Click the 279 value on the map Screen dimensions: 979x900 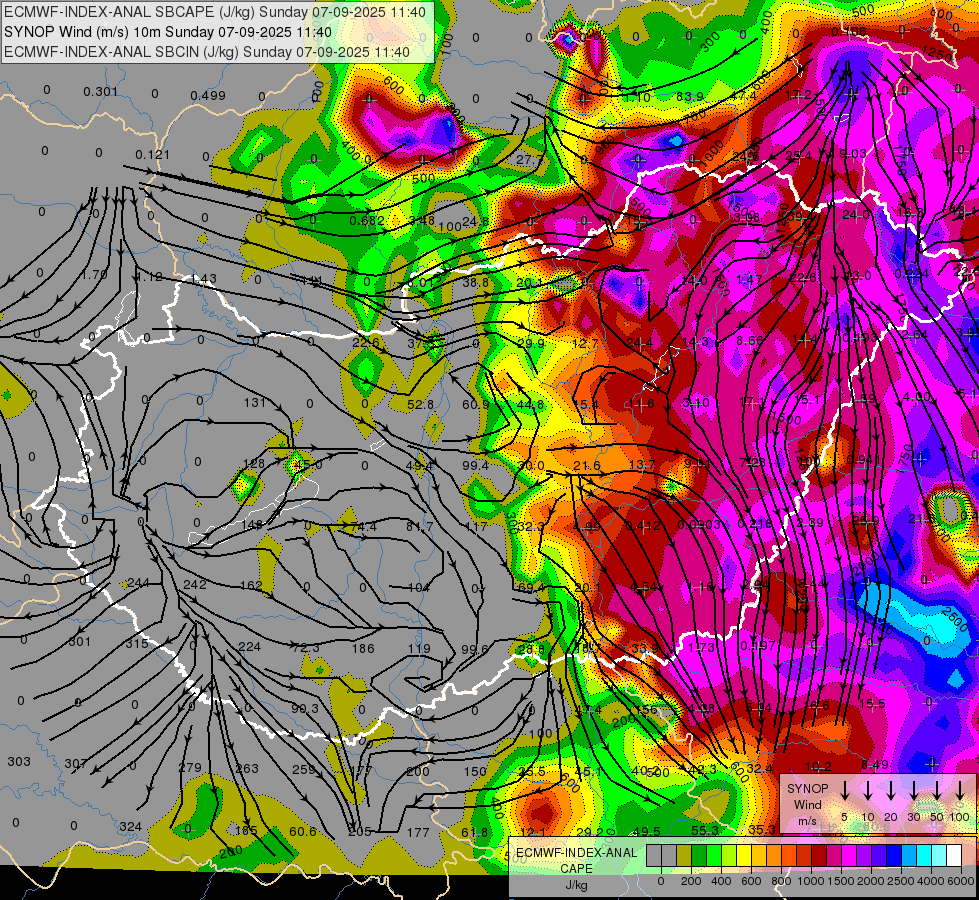(x=190, y=768)
